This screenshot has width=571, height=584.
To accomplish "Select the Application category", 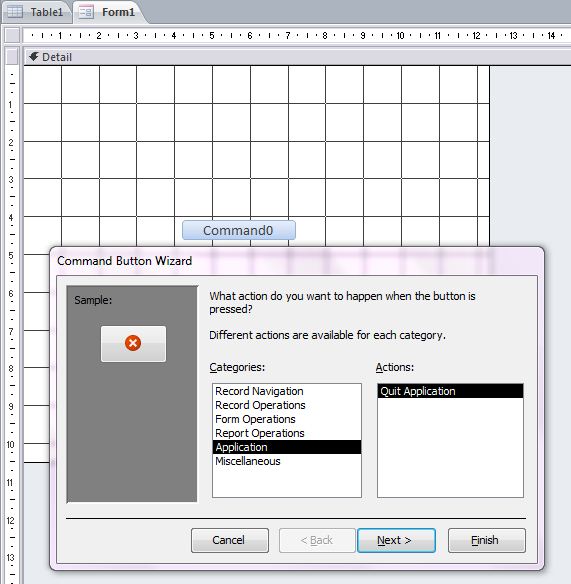I will (x=286, y=447).
